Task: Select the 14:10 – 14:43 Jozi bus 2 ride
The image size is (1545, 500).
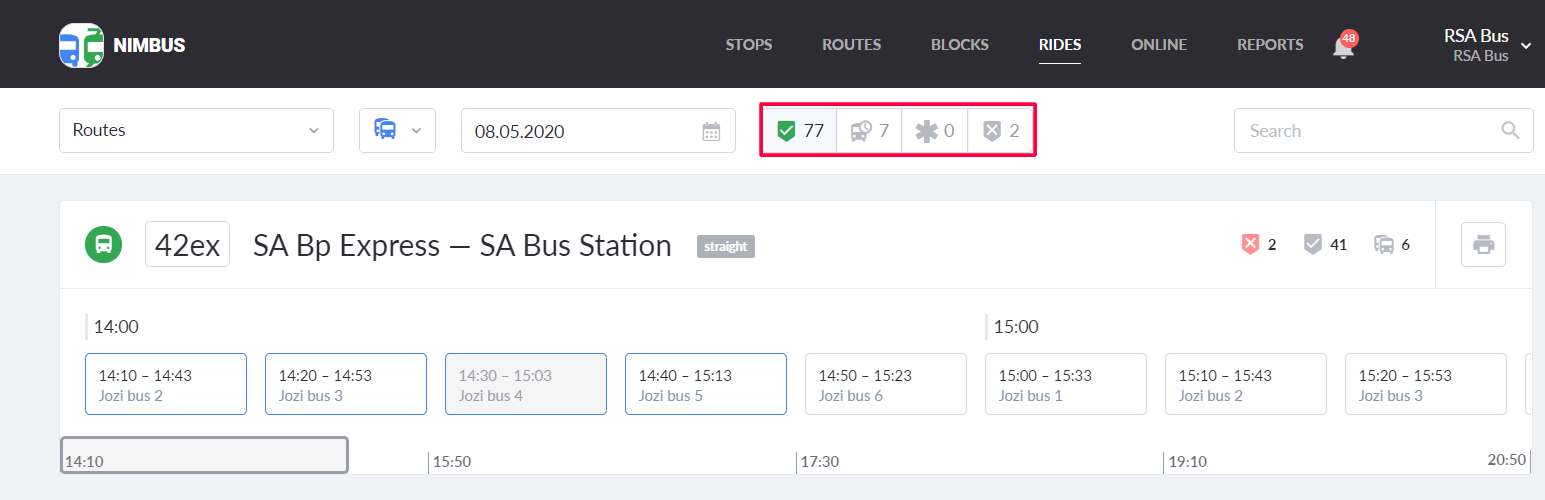Action: click(166, 384)
